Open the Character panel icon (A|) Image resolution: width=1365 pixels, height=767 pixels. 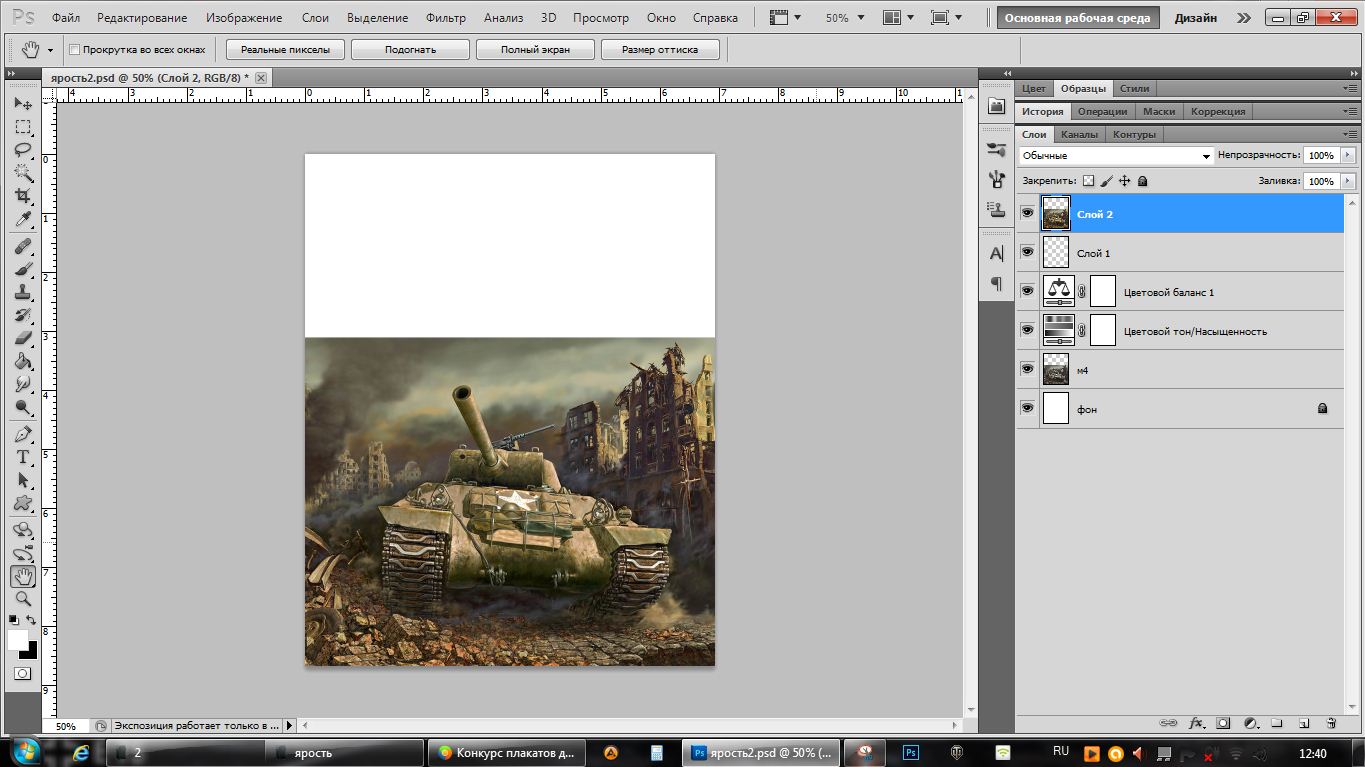coord(996,254)
